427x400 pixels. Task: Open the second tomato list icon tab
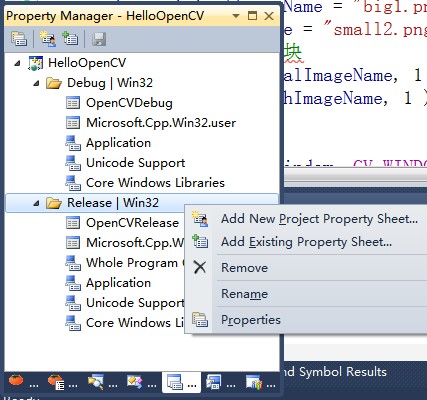pos(62,382)
